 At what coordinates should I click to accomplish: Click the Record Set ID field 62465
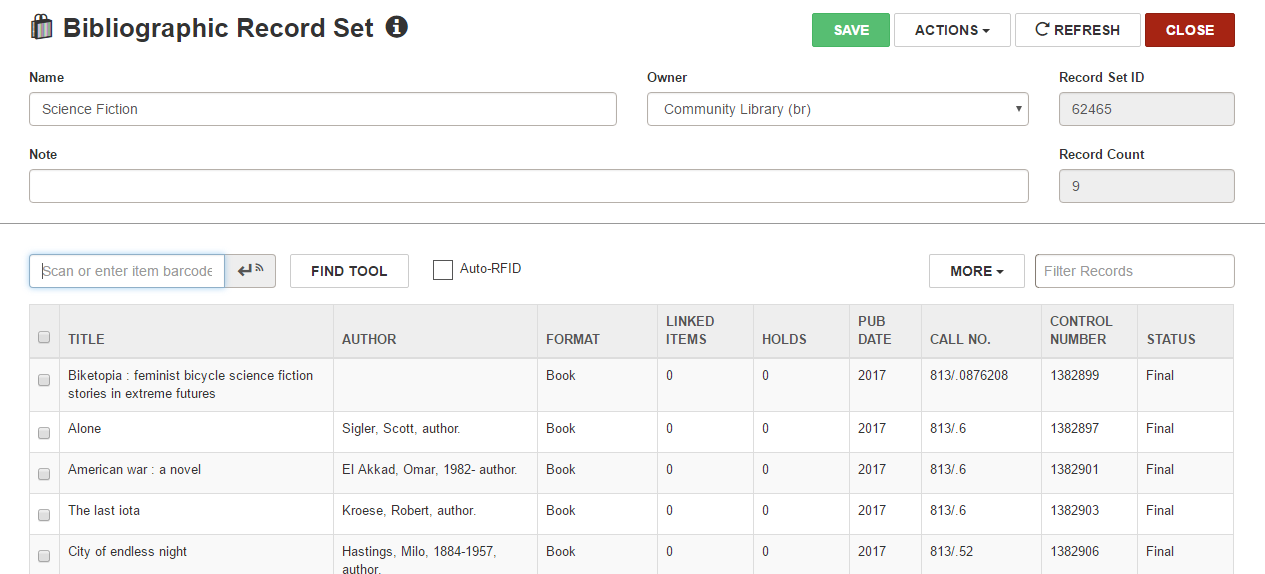(x=1147, y=109)
